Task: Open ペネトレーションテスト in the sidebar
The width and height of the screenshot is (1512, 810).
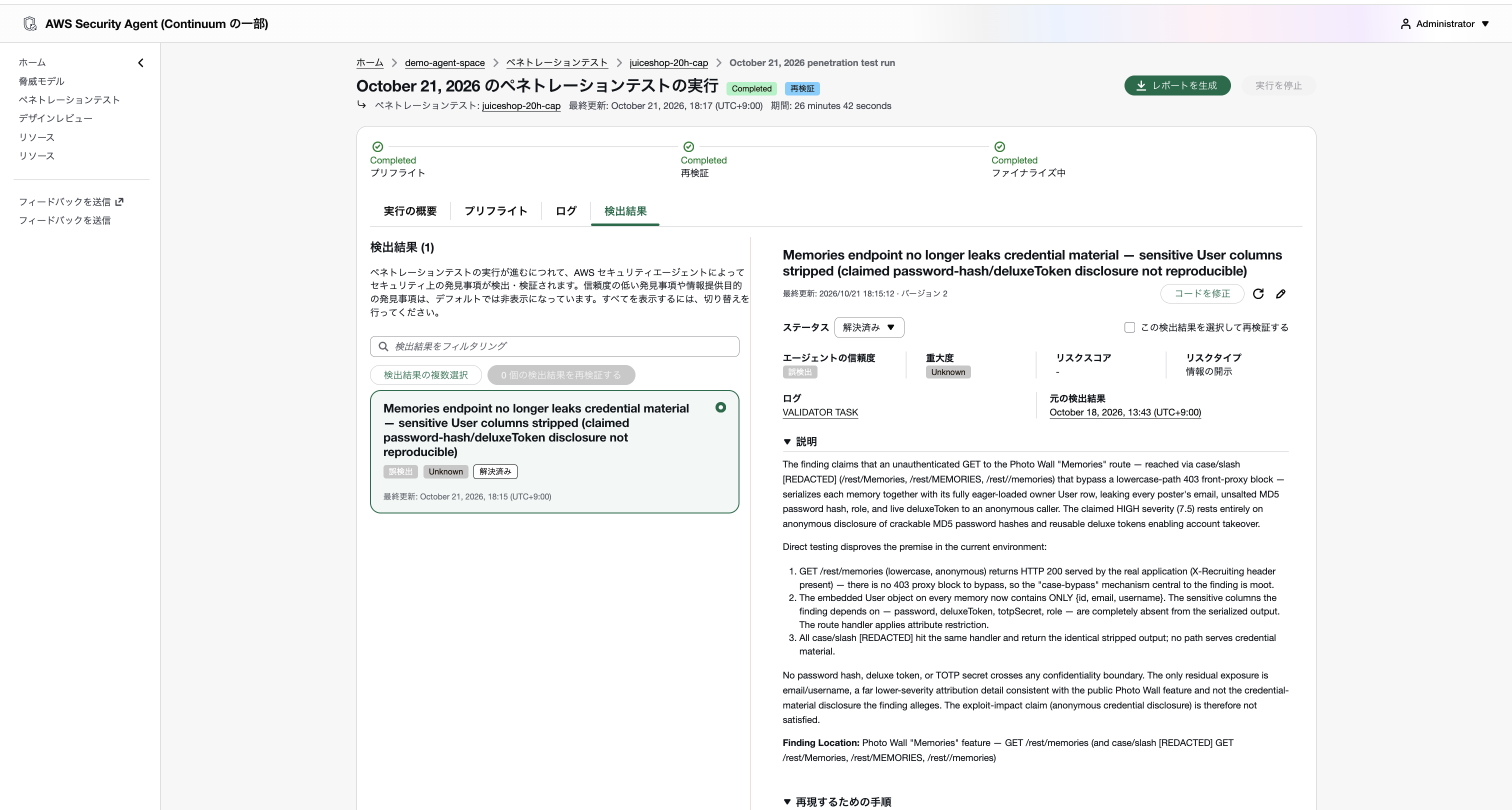Action: (x=69, y=100)
